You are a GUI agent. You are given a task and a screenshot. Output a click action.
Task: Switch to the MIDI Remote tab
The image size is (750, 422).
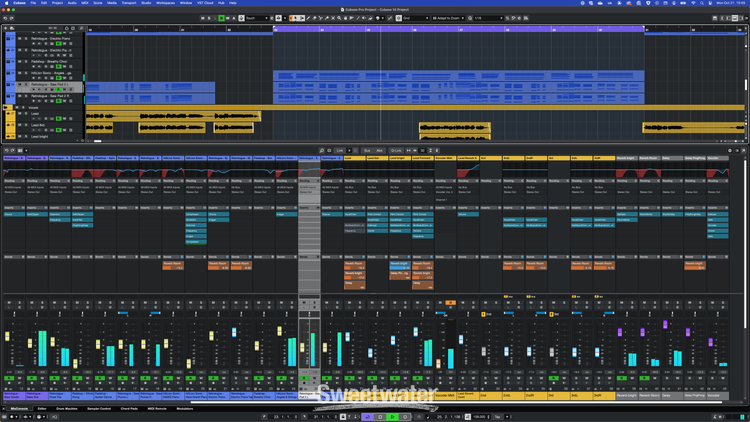(158, 409)
